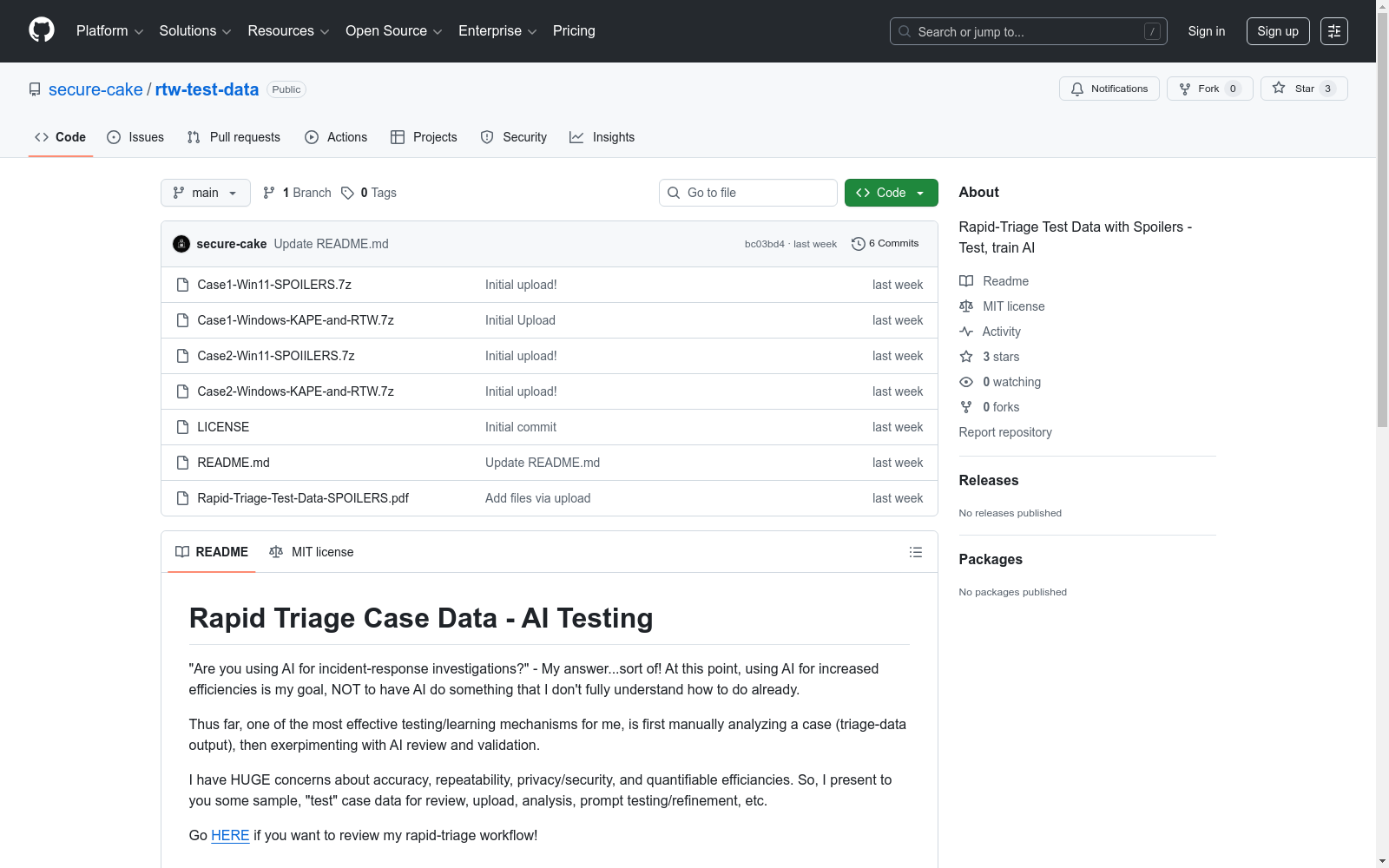Open Case1-Win11-SPOILERS.7z file
Viewport: 1389px width, 868px height.
coord(274,285)
